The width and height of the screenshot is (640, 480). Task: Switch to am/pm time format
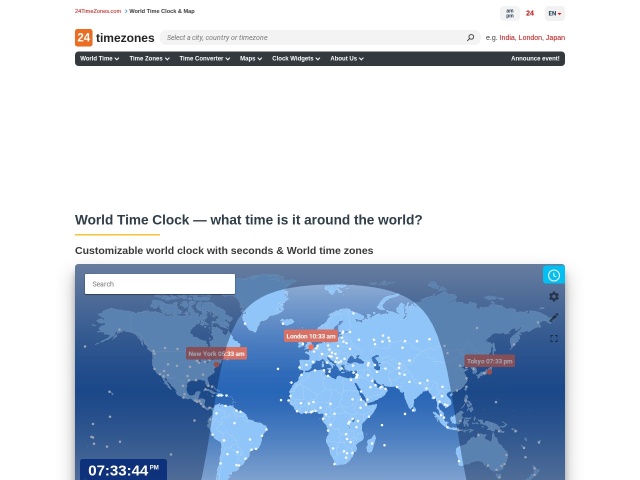pyautogui.click(x=510, y=13)
